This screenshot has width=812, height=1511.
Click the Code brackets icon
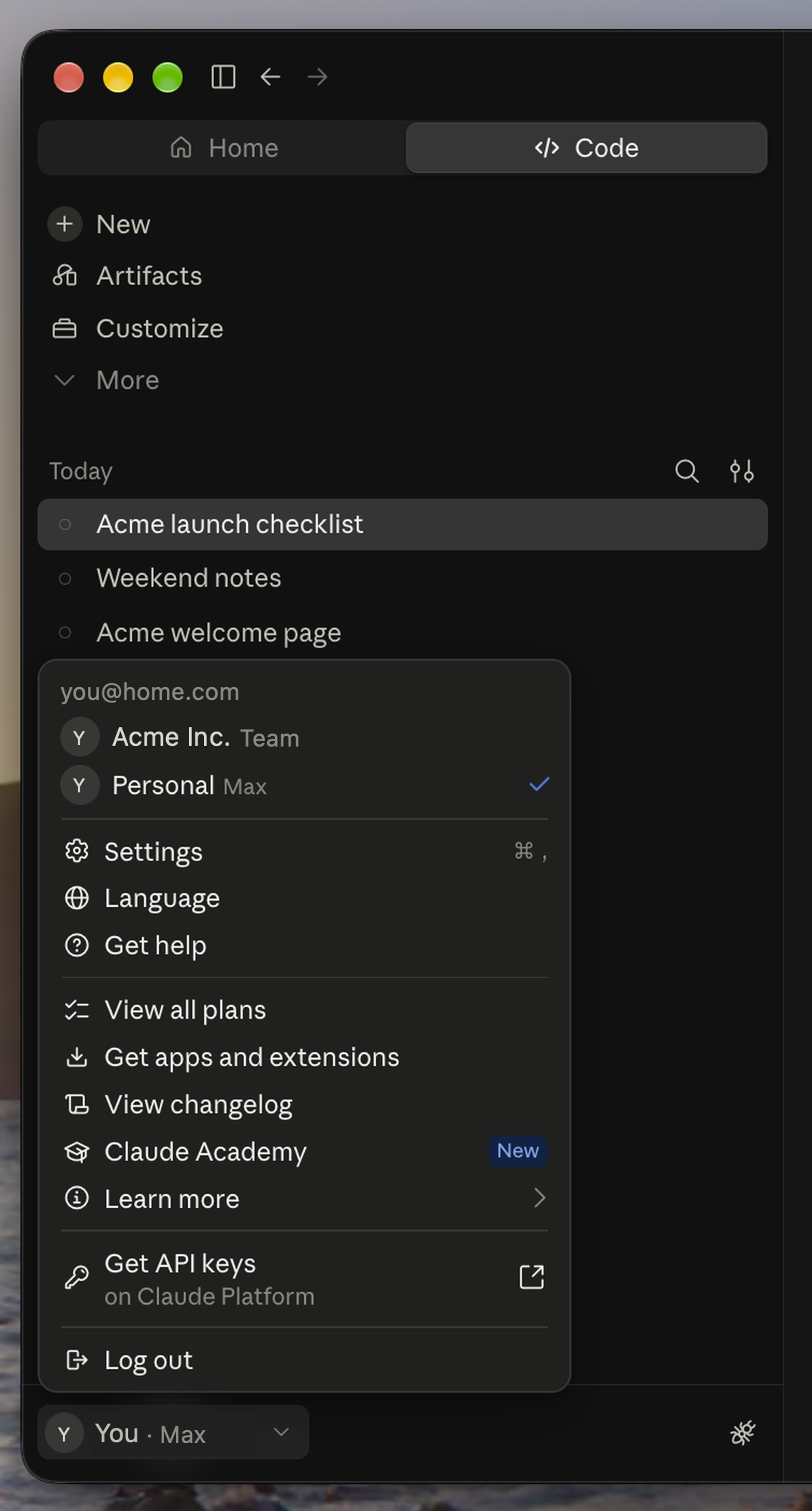coord(547,148)
